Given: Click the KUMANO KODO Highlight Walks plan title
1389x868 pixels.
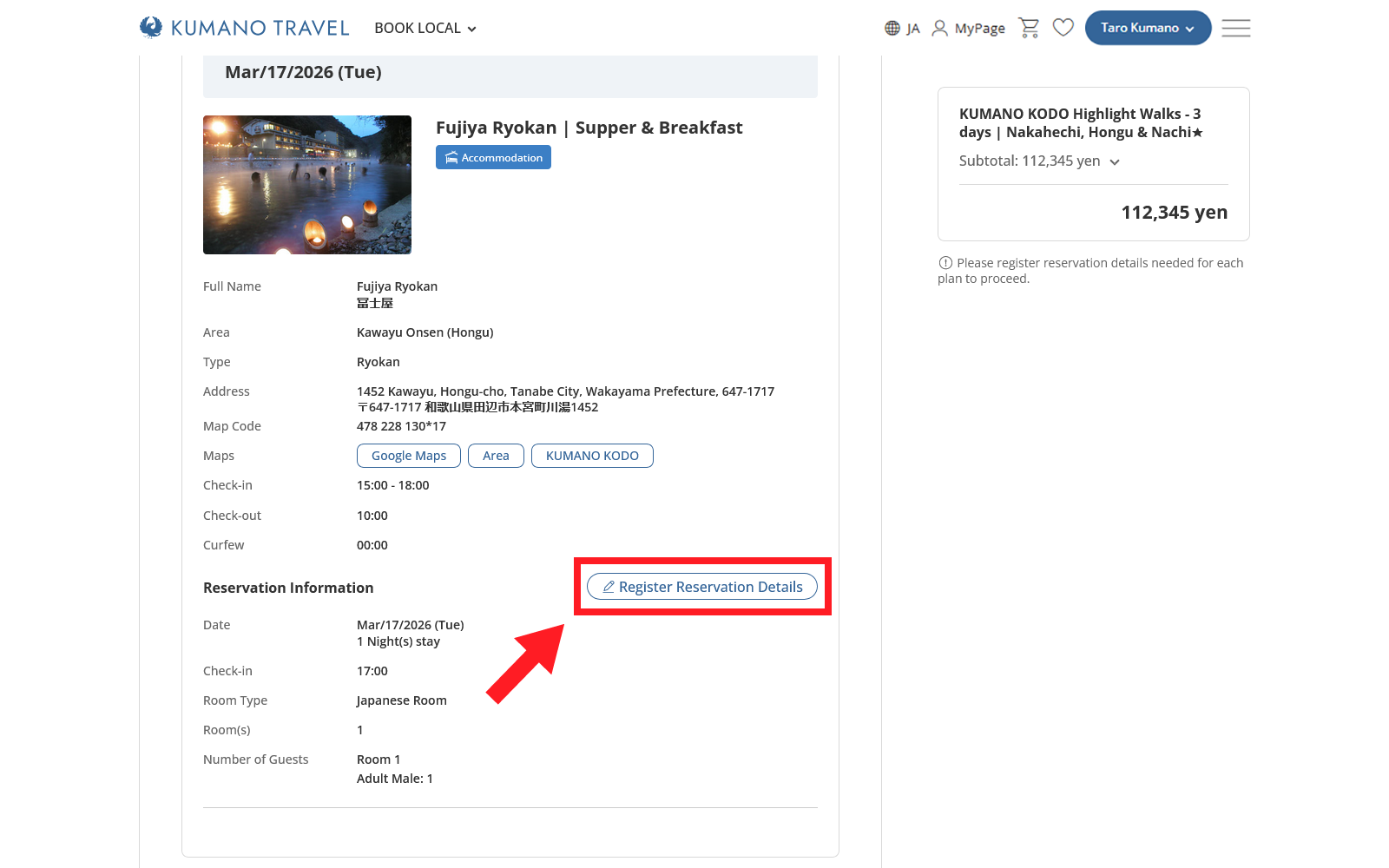Looking at the screenshot, I should [x=1080, y=123].
